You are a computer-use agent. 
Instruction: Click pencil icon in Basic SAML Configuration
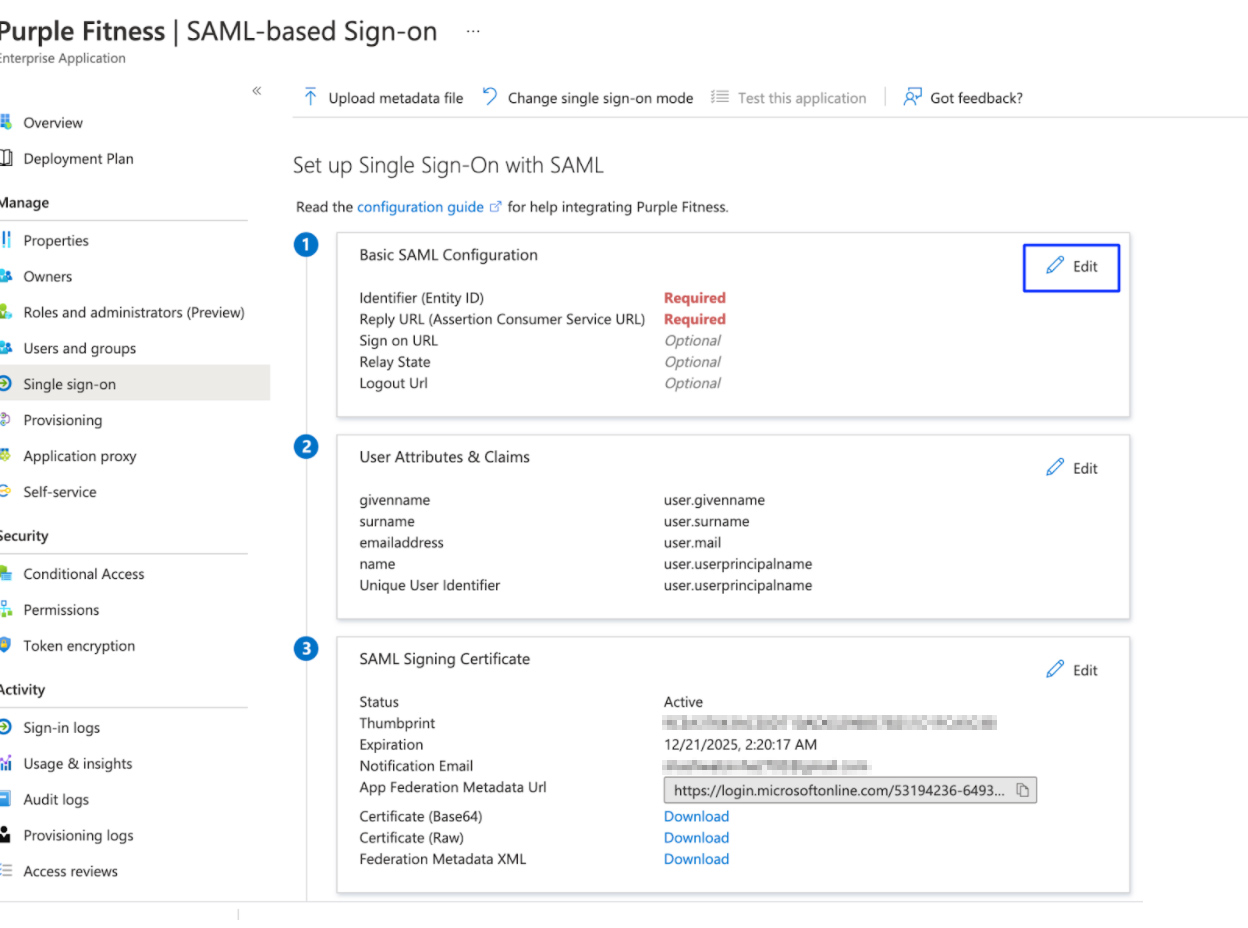point(1055,265)
